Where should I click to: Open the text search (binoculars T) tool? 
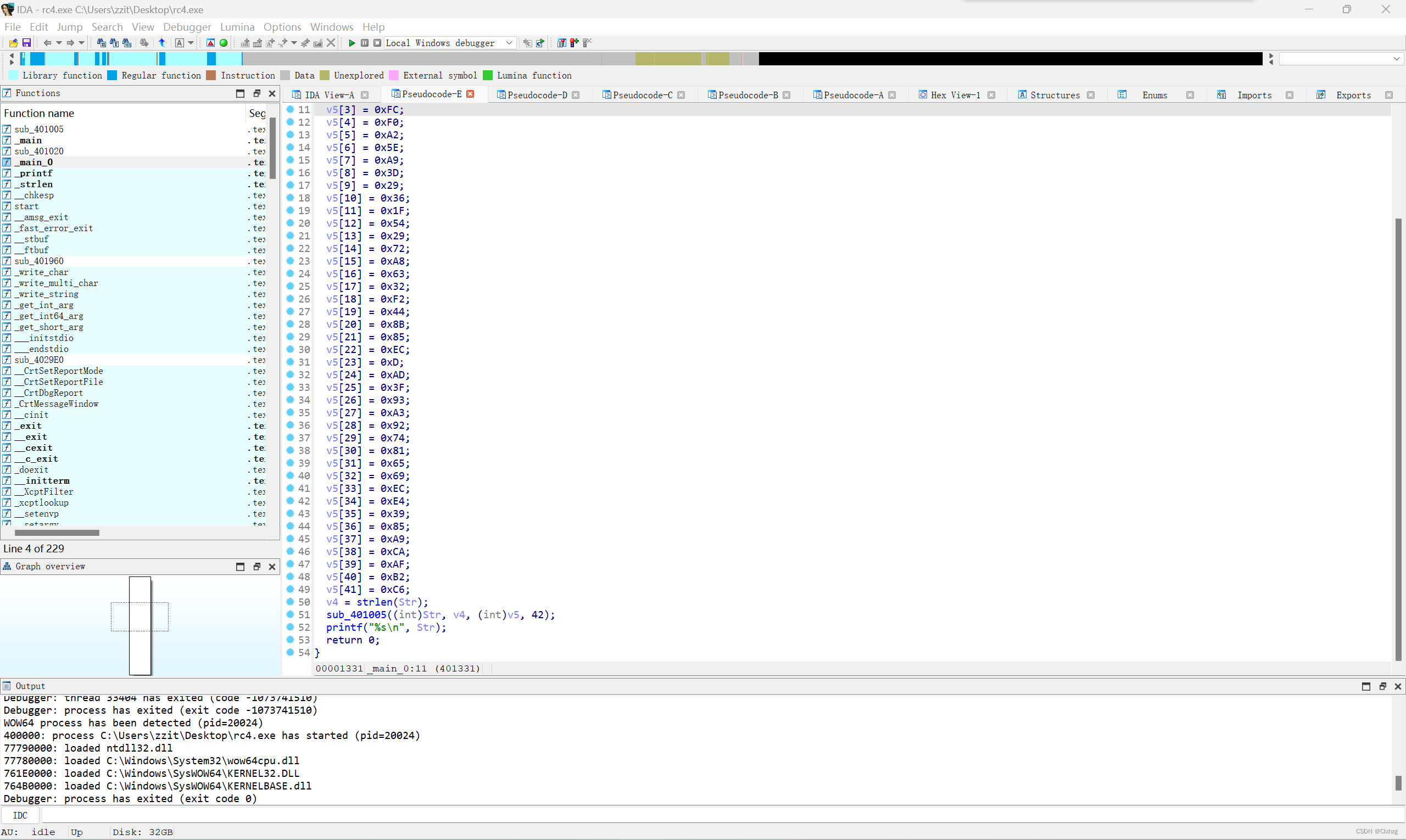click(114, 42)
